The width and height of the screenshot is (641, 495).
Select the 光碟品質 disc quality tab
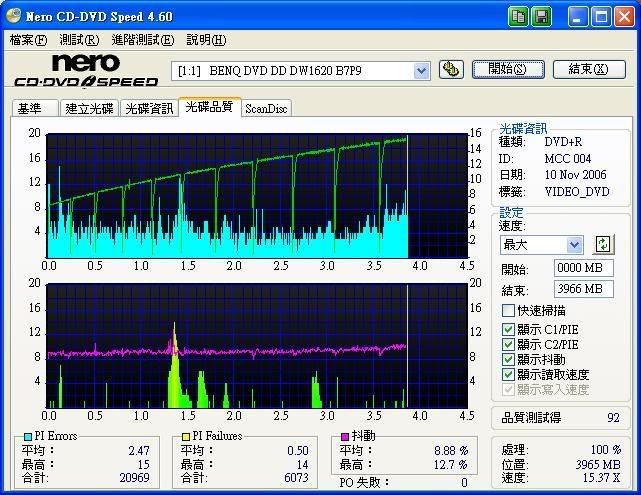(209, 107)
